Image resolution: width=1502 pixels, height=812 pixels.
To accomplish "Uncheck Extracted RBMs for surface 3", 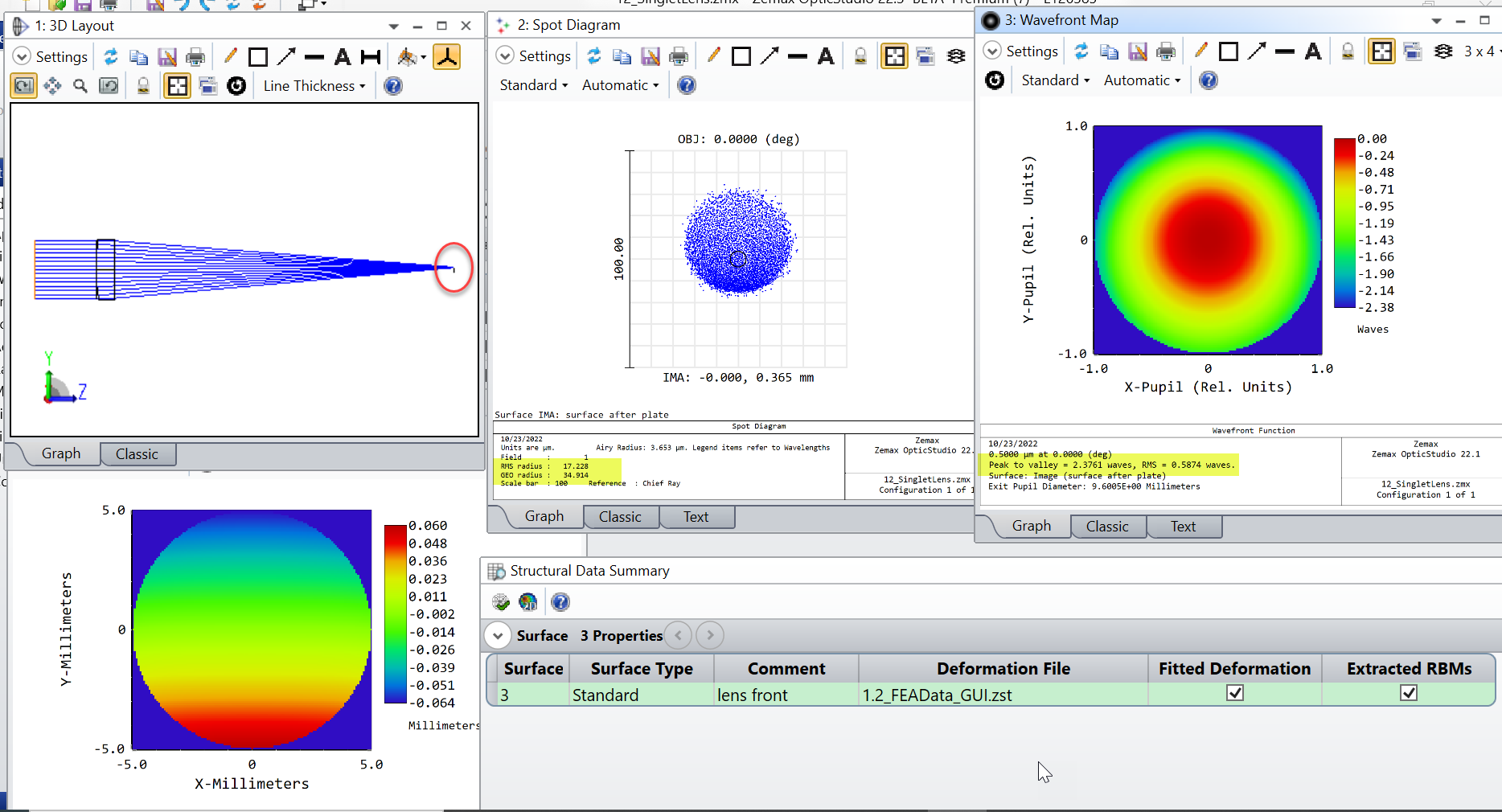I will pos(1409,692).
